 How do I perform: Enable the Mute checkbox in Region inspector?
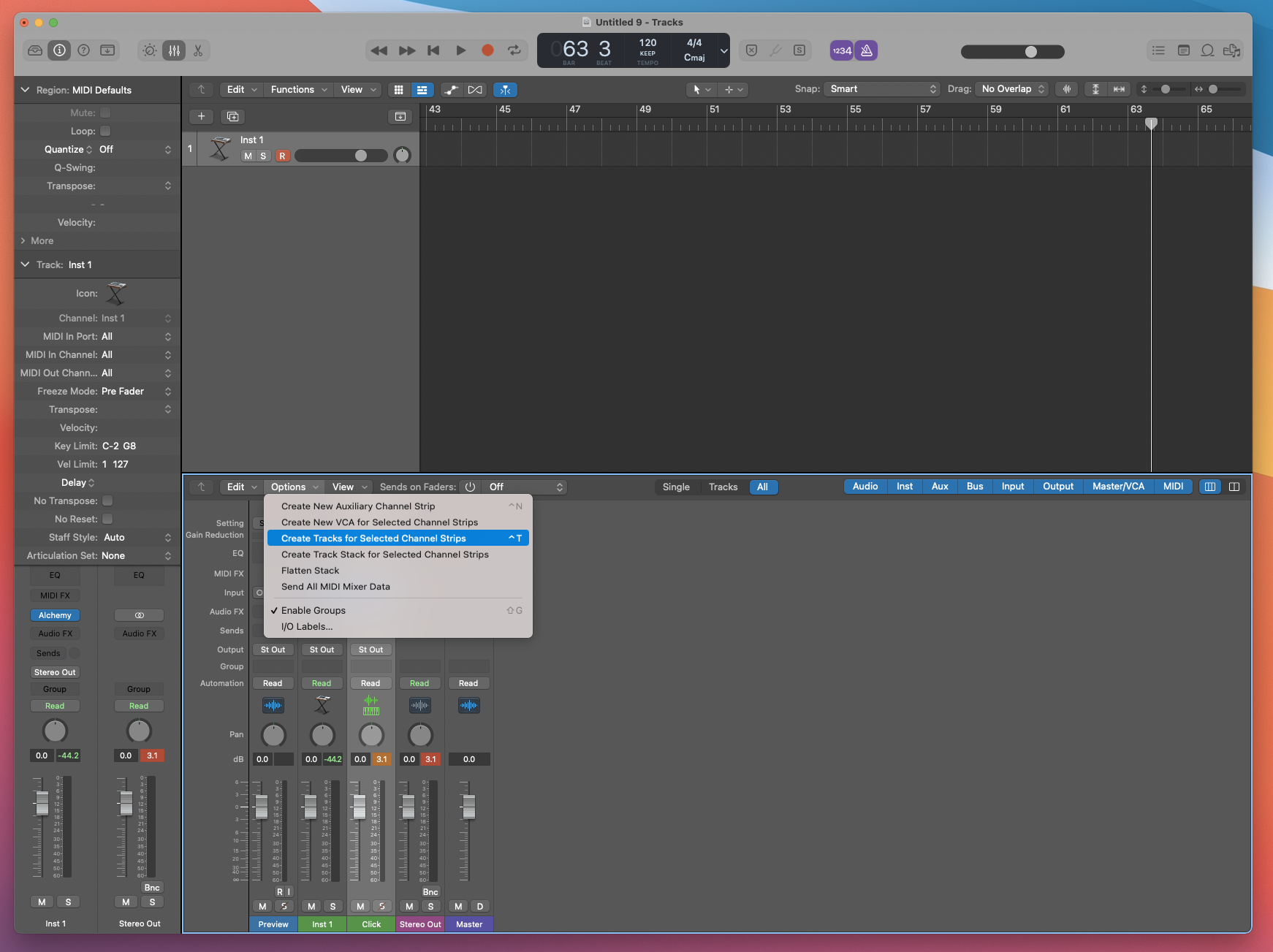click(x=105, y=113)
